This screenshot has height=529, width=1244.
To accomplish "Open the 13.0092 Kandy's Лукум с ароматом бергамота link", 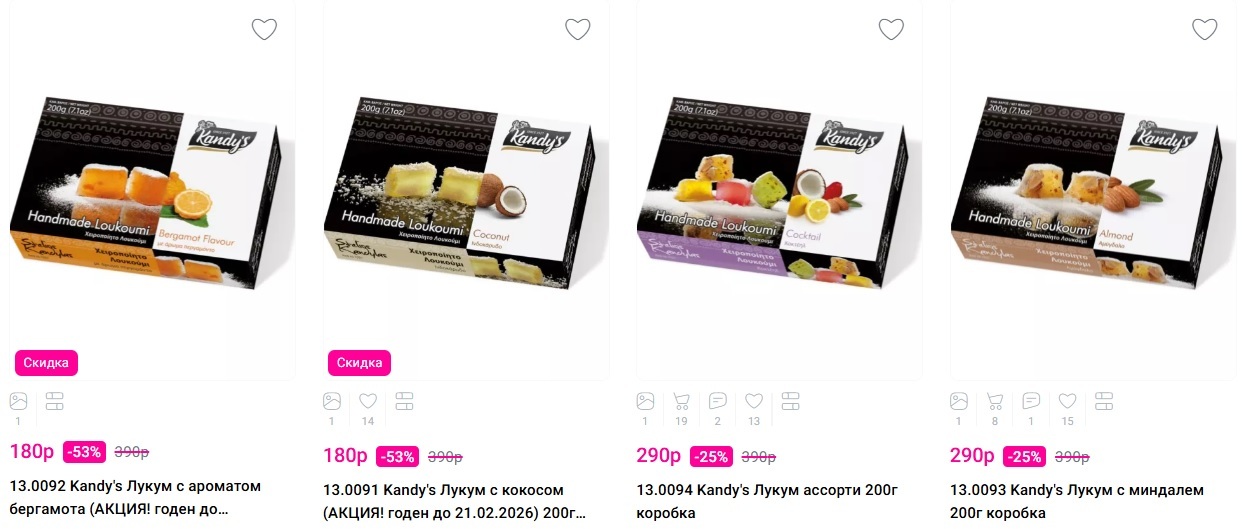I will (135, 500).
